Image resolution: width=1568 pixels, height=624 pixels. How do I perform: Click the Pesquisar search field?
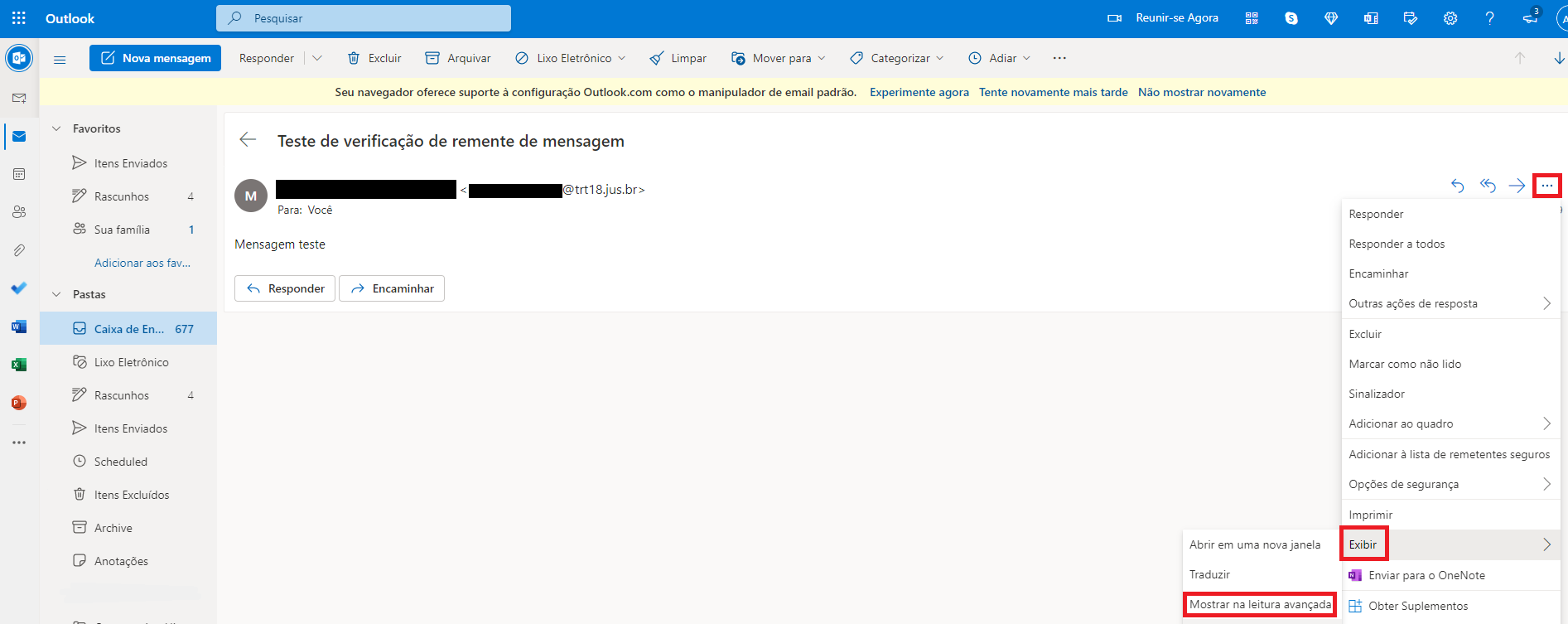[x=364, y=18]
